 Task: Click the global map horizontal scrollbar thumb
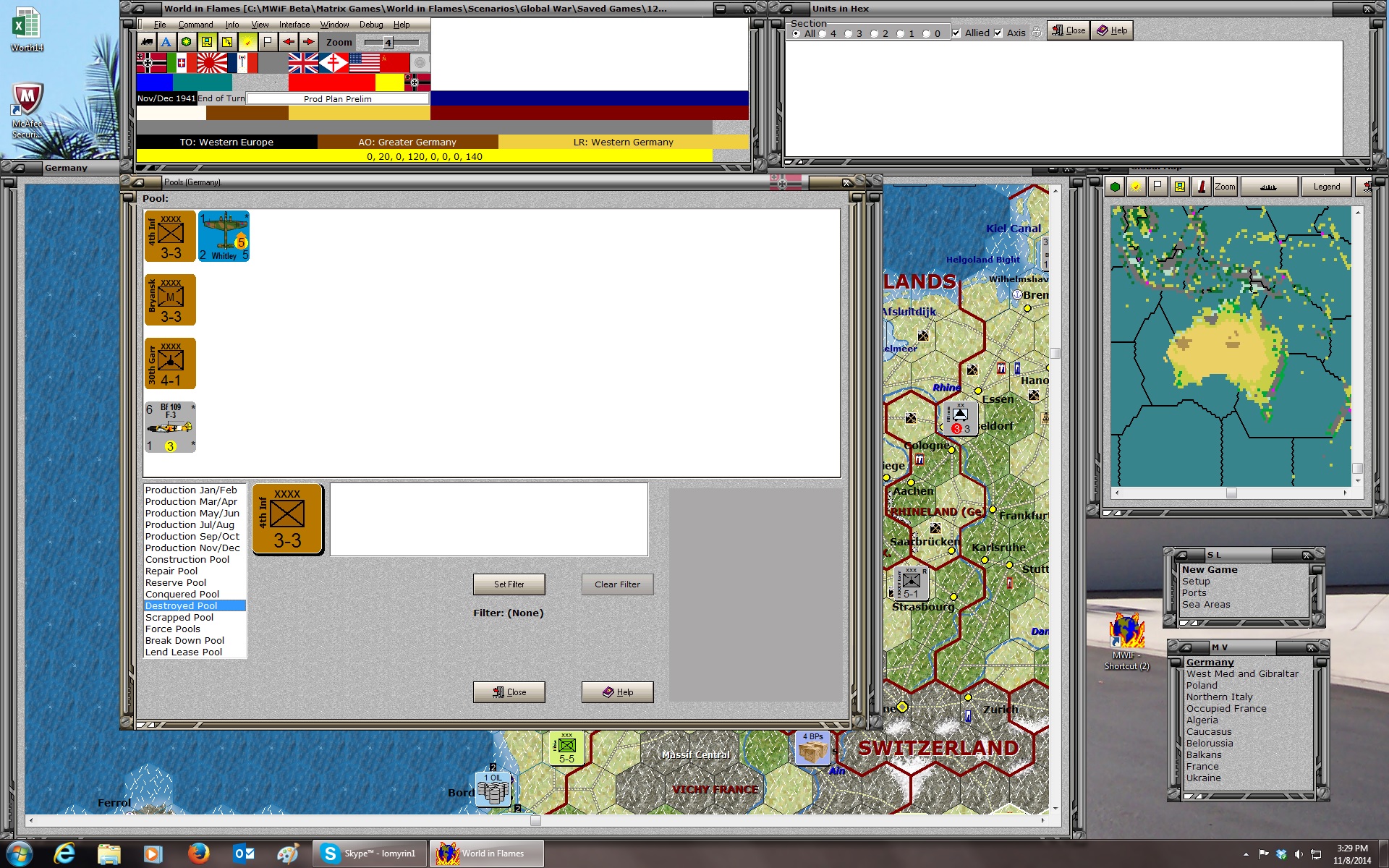pyautogui.click(x=1231, y=493)
